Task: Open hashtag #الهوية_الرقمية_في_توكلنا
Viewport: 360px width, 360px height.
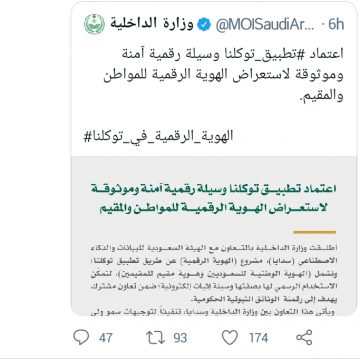Action: tap(158, 136)
